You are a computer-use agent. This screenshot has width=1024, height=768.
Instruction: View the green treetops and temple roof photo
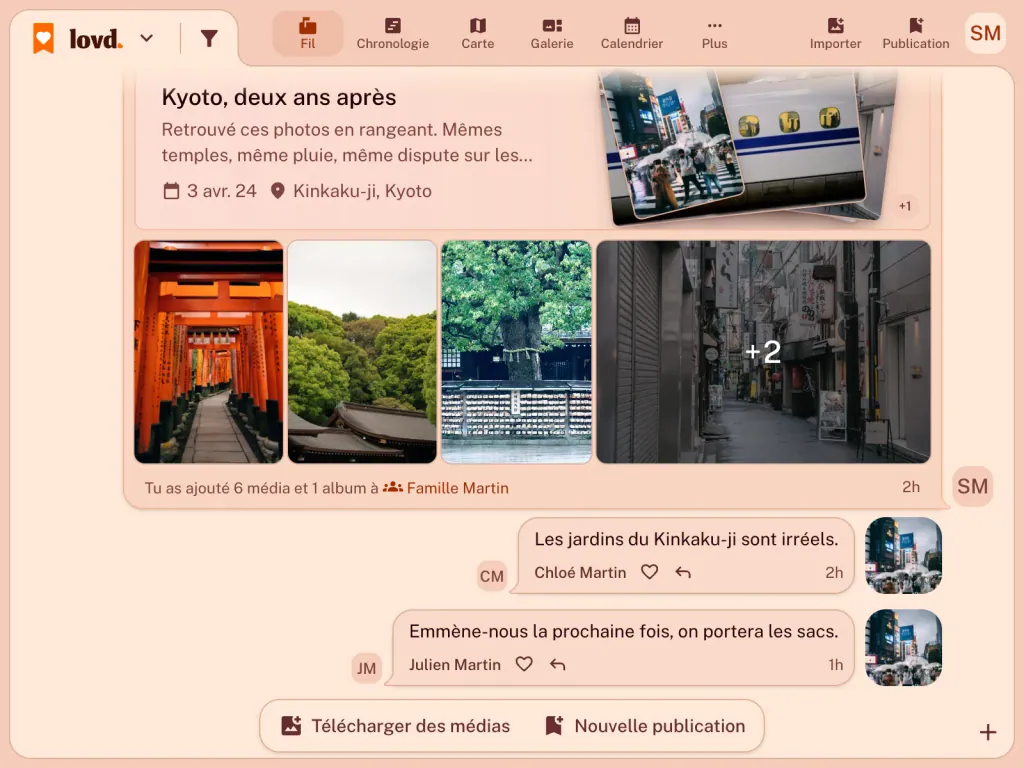point(362,352)
